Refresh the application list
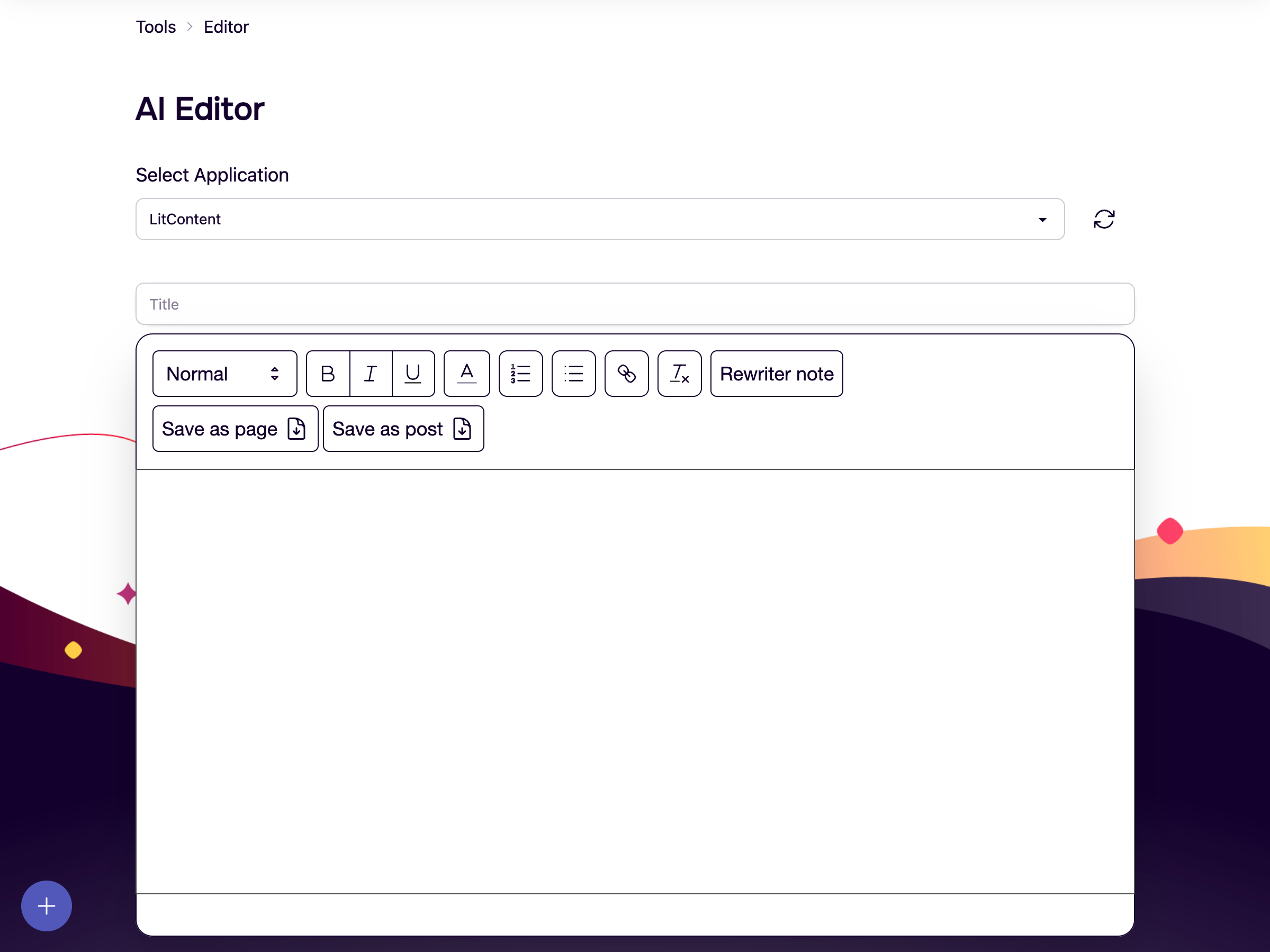 (1104, 219)
